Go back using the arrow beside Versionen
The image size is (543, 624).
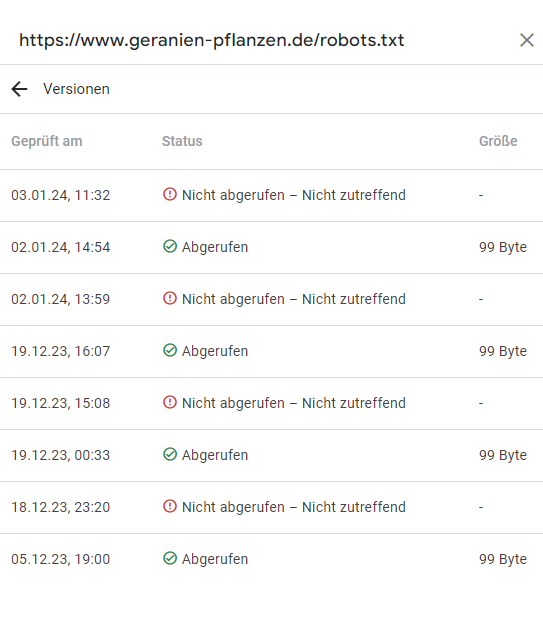point(19,89)
